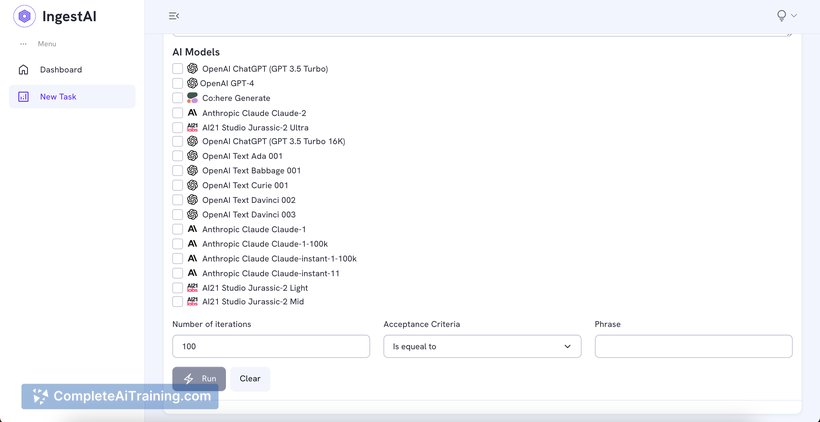The image size is (820, 422).
Task: Check the OpenAI GPT-4 model box
Action: (x=178, y=83)
